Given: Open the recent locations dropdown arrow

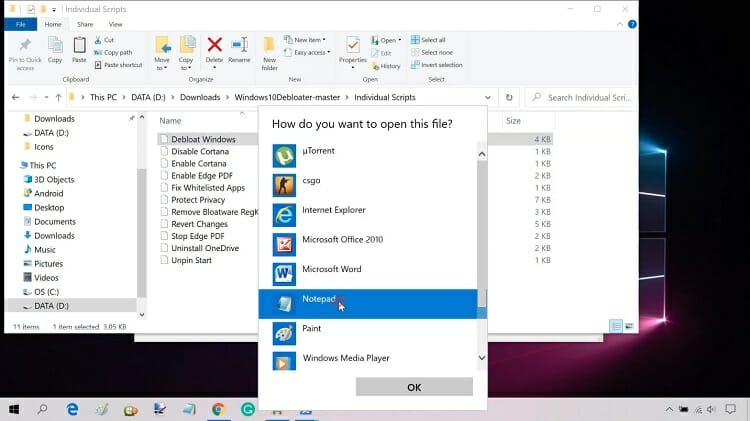Looking at the screenshot, I should coord(46,97).
